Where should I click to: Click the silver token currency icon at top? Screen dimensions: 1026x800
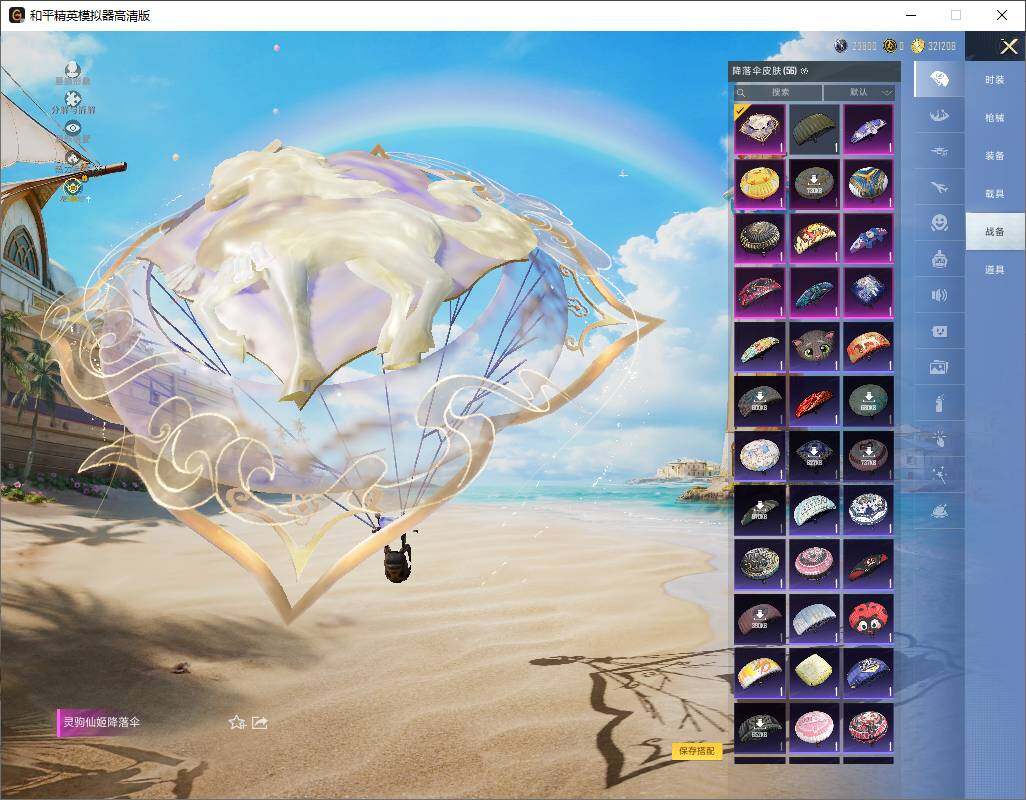pos(841,46)
